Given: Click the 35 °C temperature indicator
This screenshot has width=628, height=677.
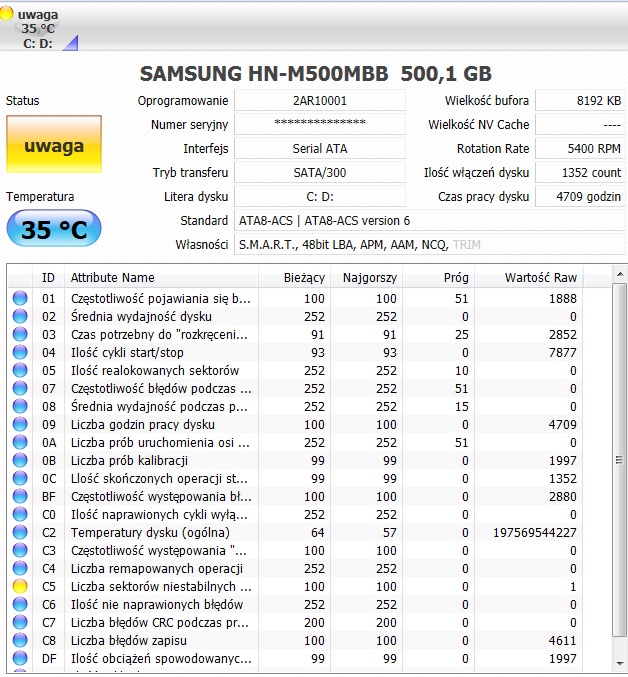Looking at the screenshot, I should (x=54, y=228).
